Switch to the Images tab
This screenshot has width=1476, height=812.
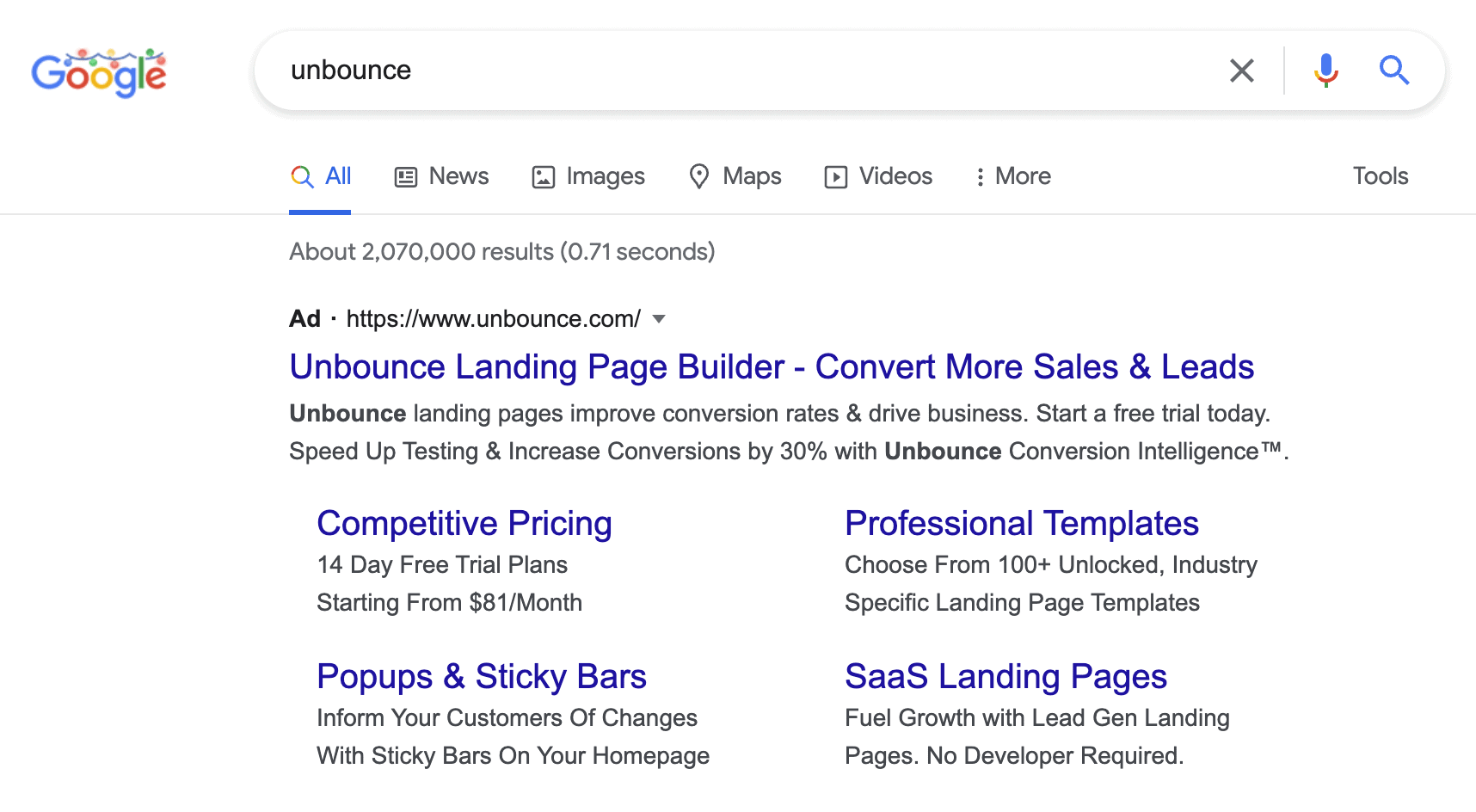pyautogui.click(x=588, y=176)
